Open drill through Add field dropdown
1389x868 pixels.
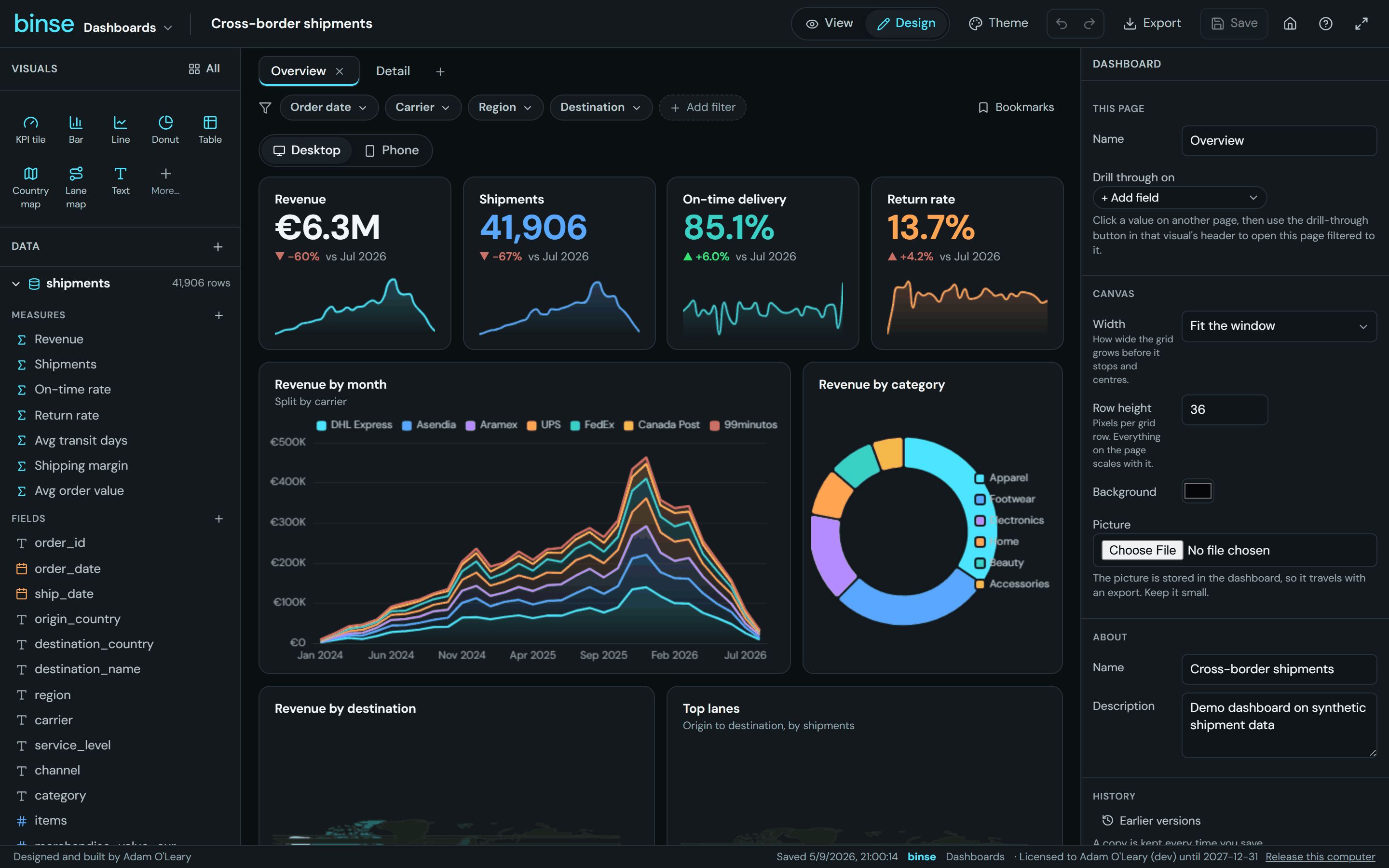(1180, 198)
